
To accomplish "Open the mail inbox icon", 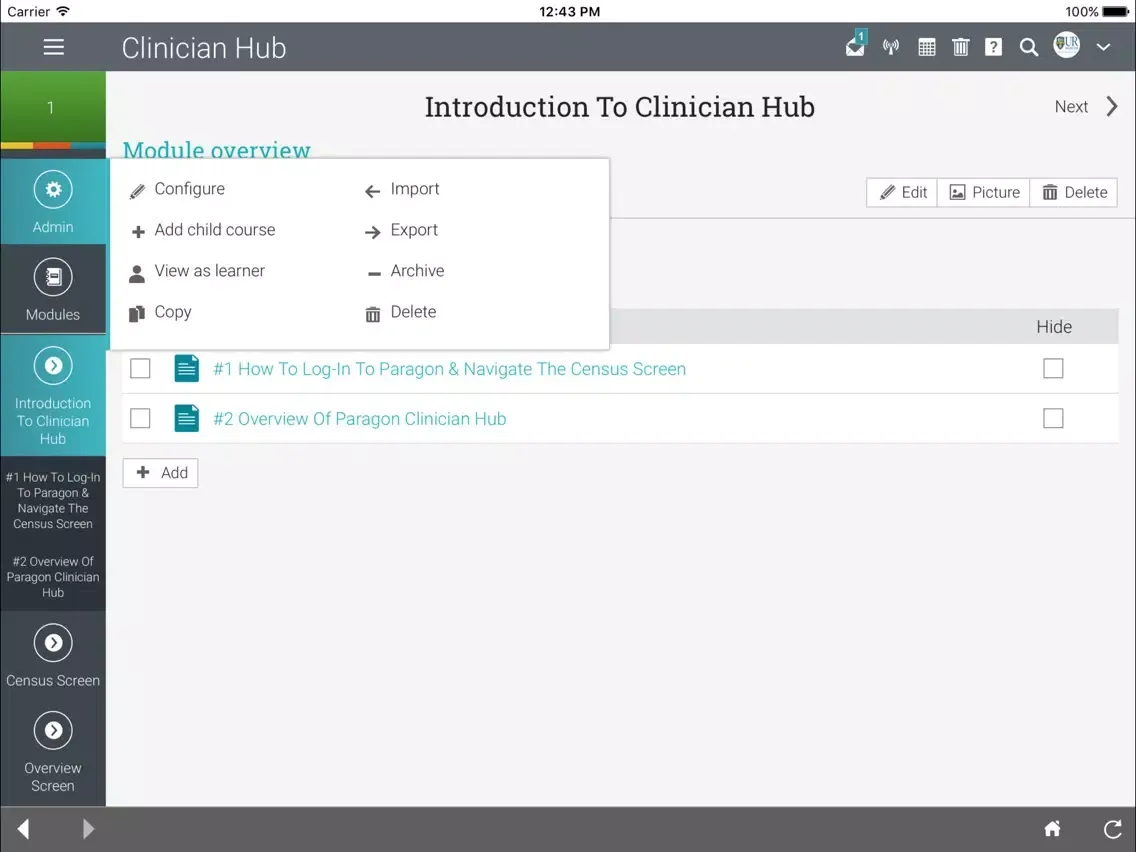I will tap(856, 45).
